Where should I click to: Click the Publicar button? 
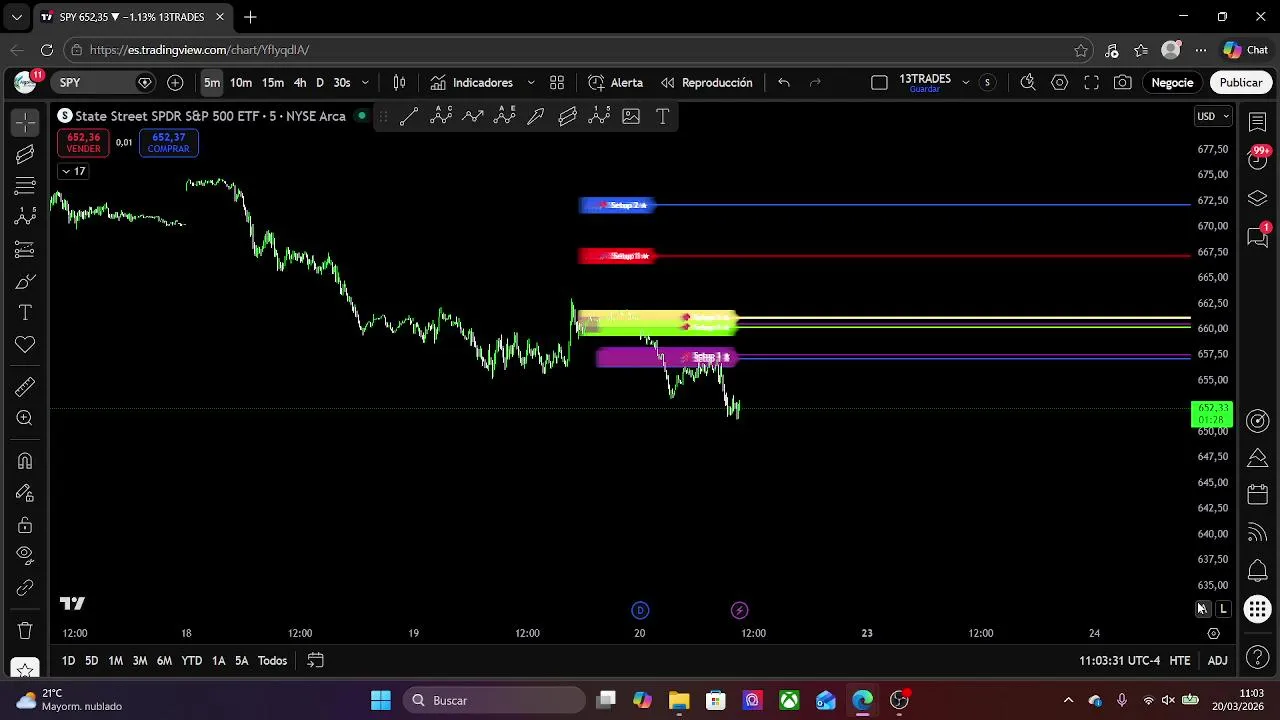coord(1241,83)
